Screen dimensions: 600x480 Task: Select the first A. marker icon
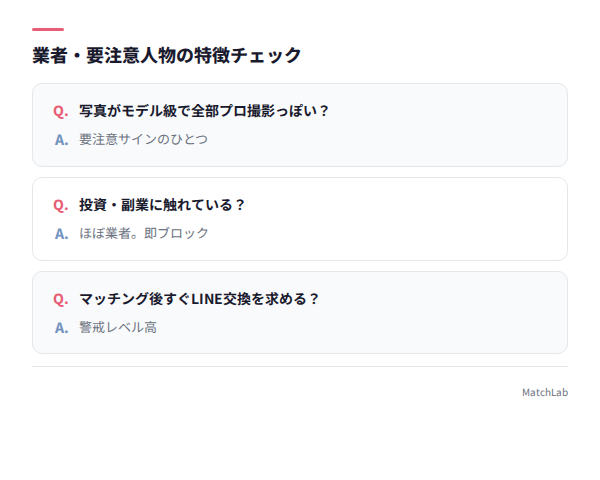[x=61, y=140]
